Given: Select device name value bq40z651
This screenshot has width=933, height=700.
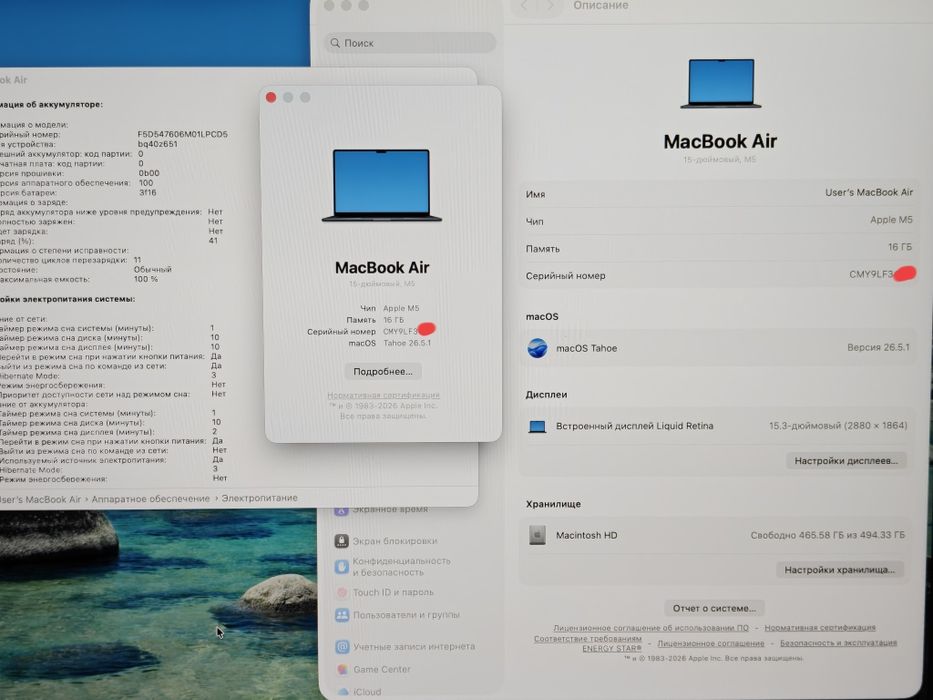Looking at the screenshot, I should click(x=157, y=144).
